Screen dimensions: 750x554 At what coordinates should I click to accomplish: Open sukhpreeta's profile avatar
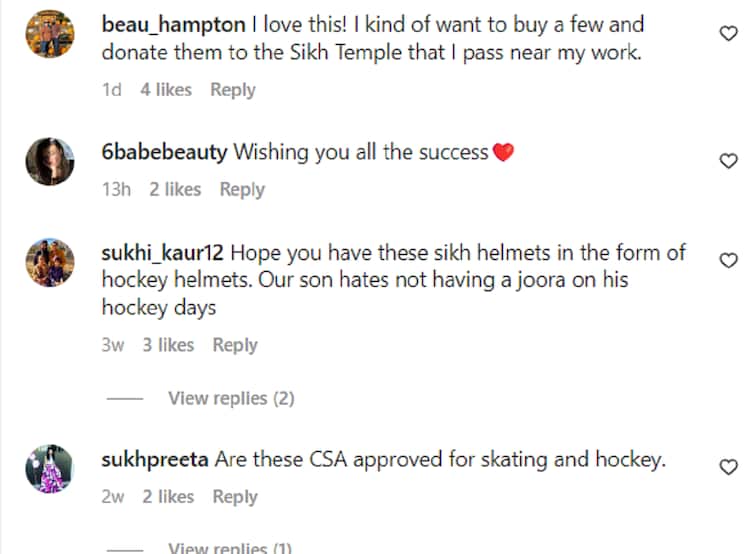click(48, 468)
